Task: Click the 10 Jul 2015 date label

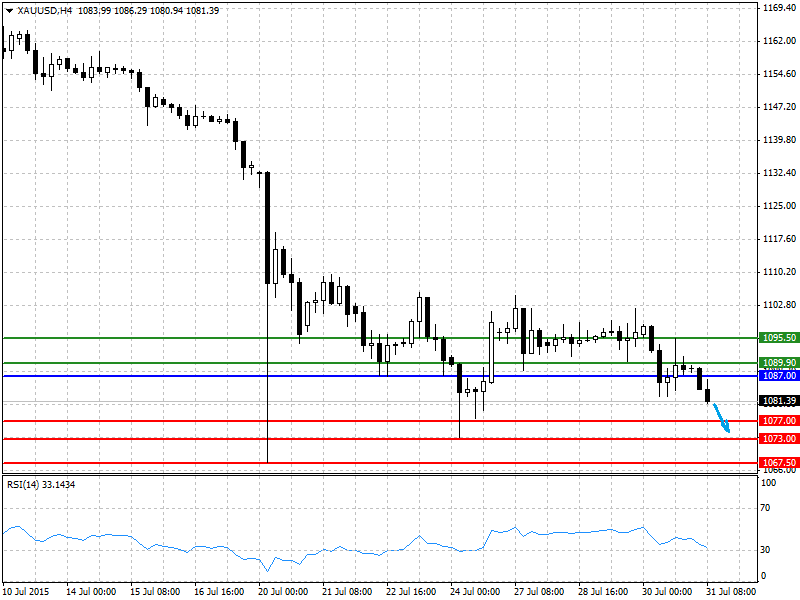Action: (x=26, y=591)
